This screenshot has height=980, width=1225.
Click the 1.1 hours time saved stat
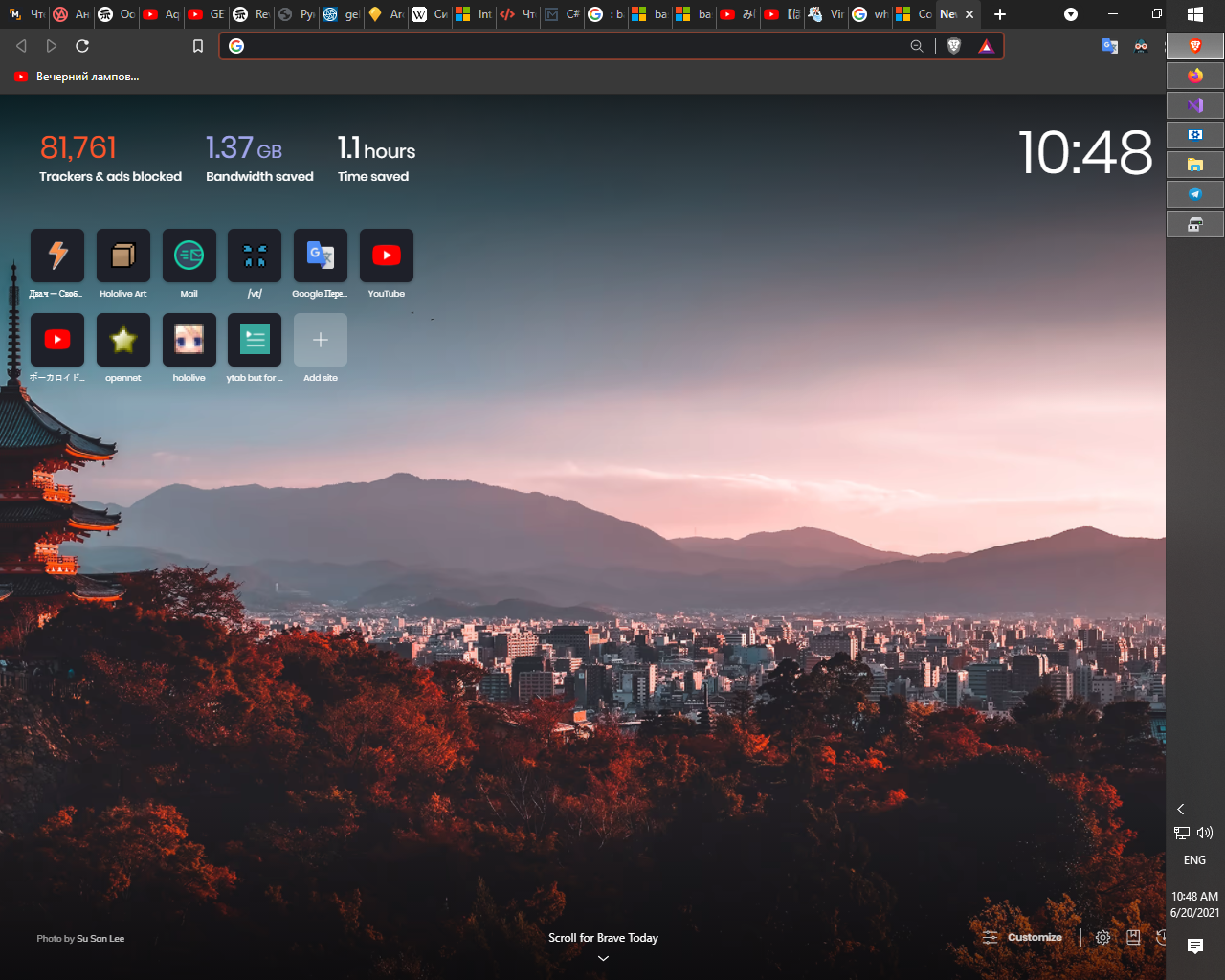click(376, 158)
